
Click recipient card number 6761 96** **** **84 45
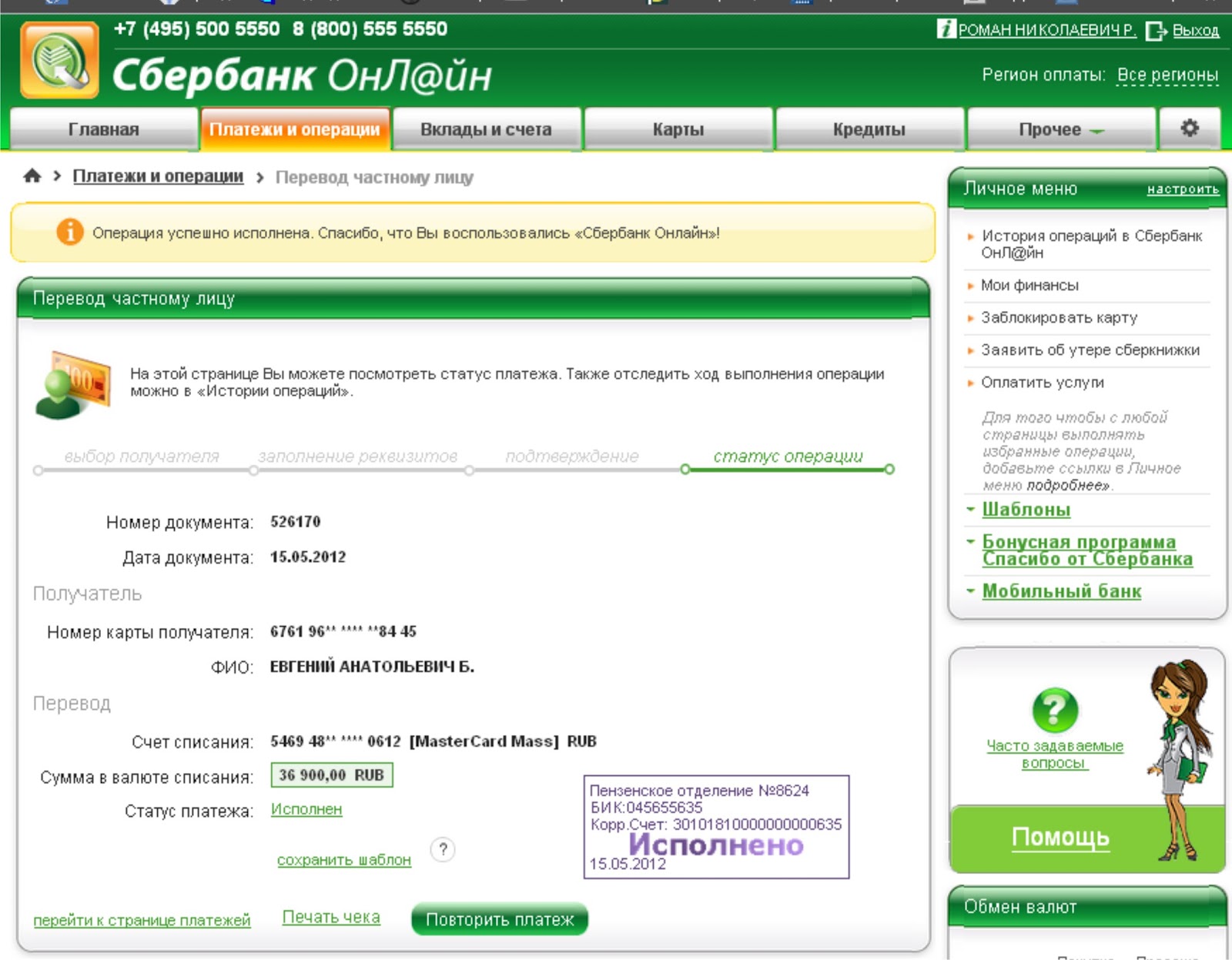tap(343, 631)
